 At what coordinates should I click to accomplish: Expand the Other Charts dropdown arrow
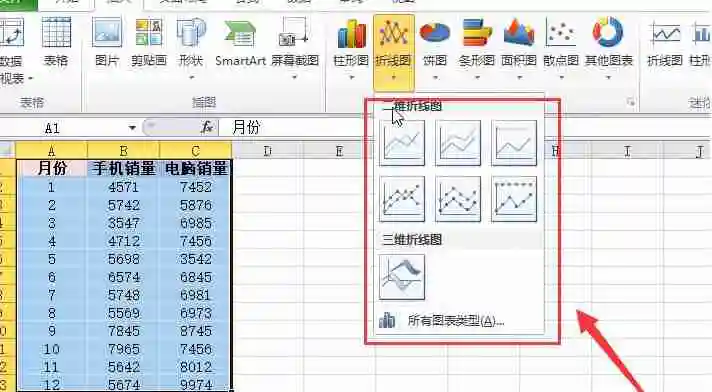click(x=608, y=78)
